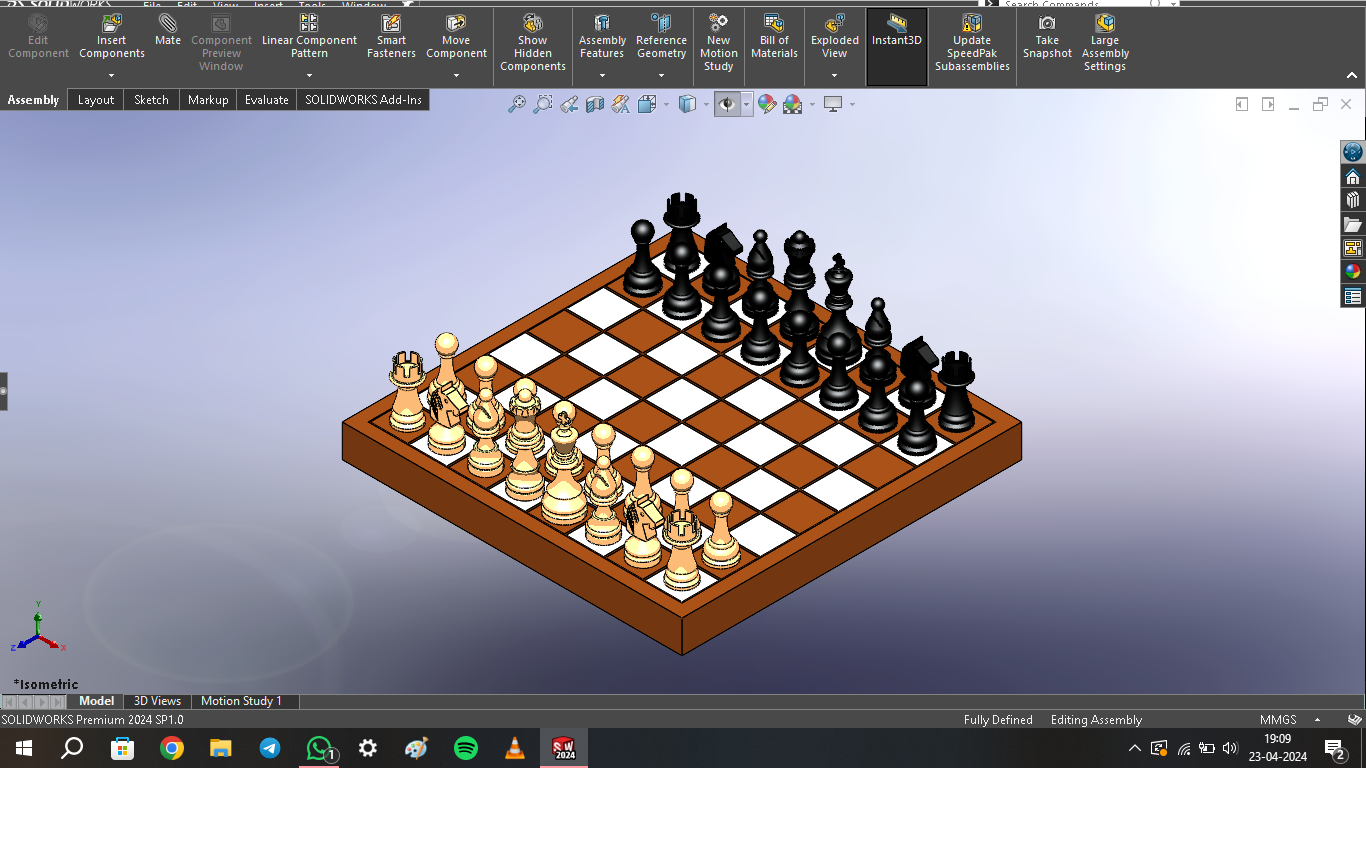The width and height of the screenshot is (1366, 865).
Task: Switch to the Motion Study 1 tab
Action: click(x=244, y=701)
